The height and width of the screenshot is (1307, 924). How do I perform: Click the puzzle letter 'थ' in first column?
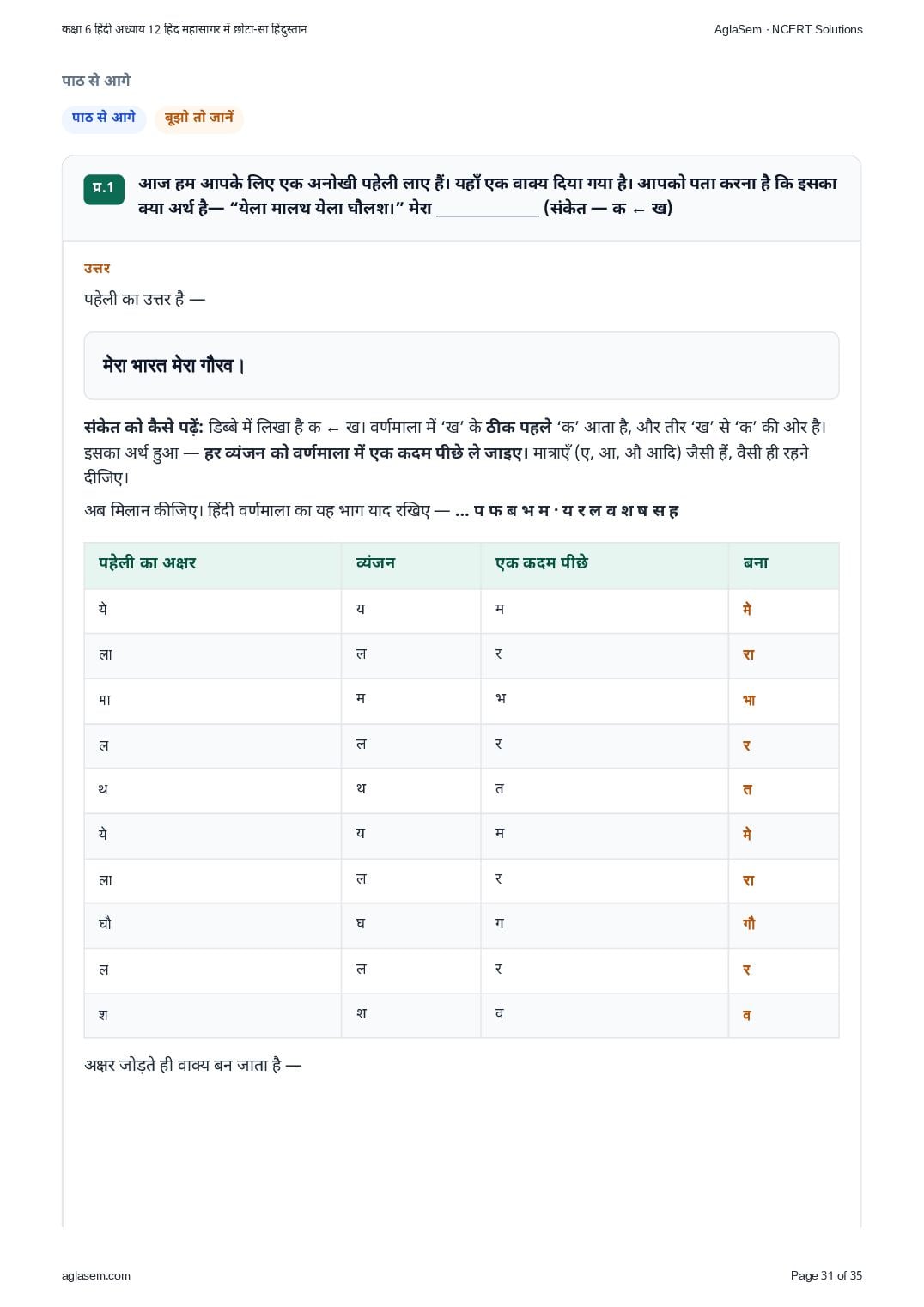click(103, 789)
